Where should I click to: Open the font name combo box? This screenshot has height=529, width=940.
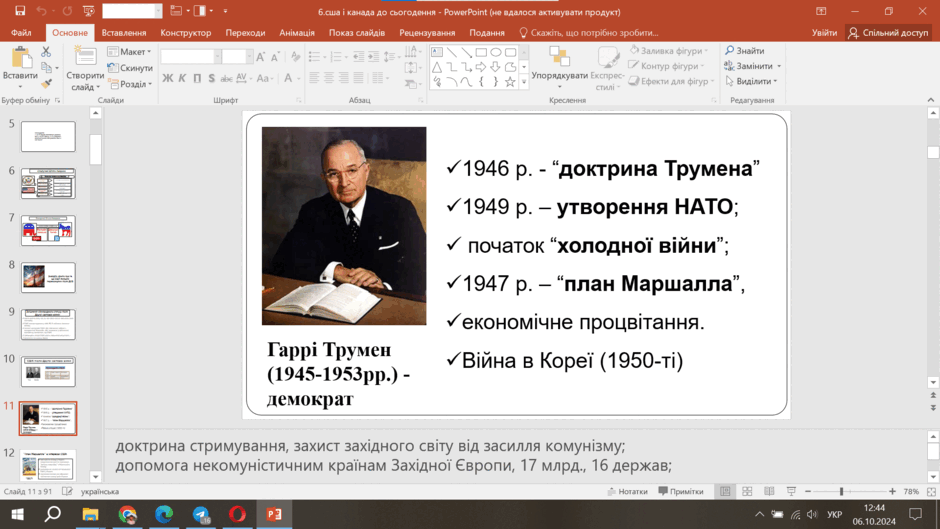click(x=190, y=57)
